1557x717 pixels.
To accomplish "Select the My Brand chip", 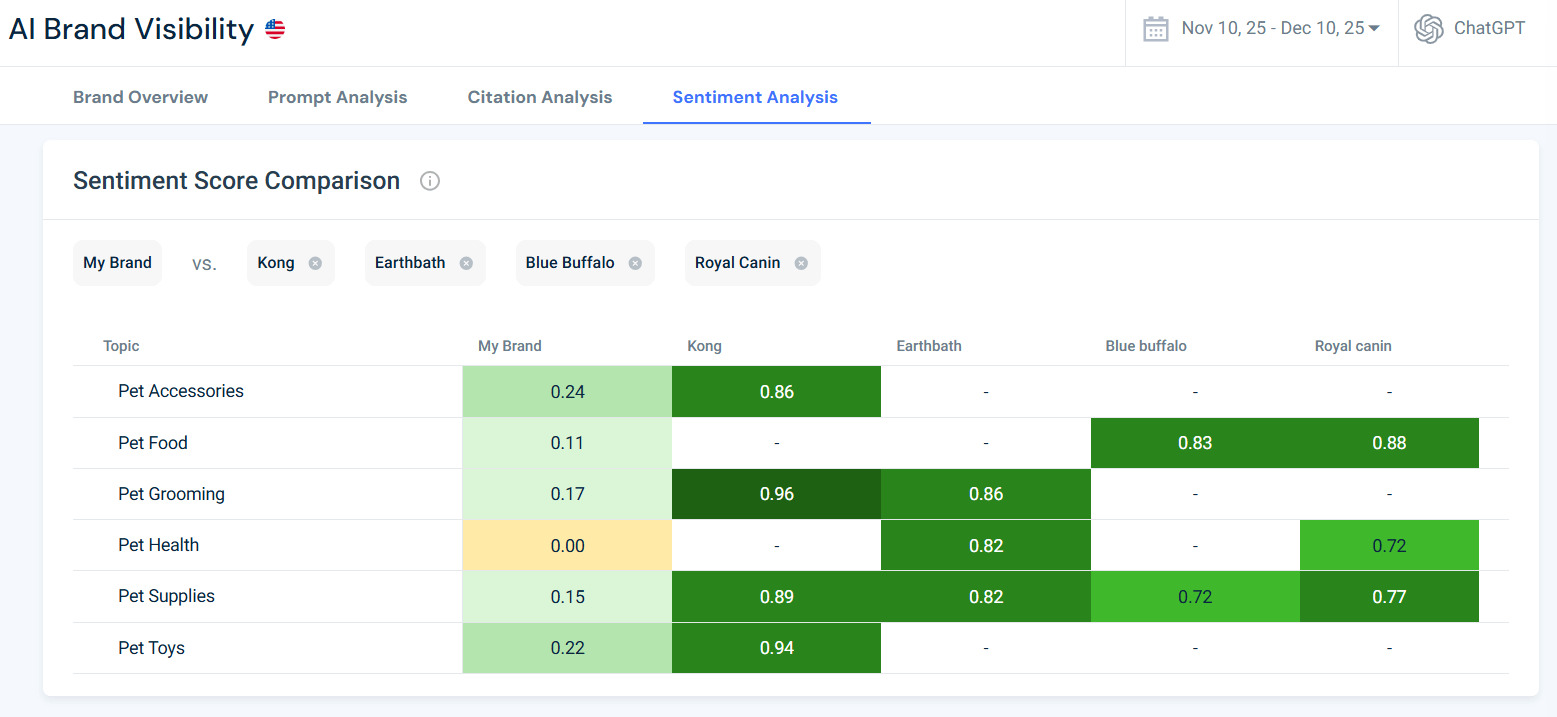I will (x=117, y=262).
